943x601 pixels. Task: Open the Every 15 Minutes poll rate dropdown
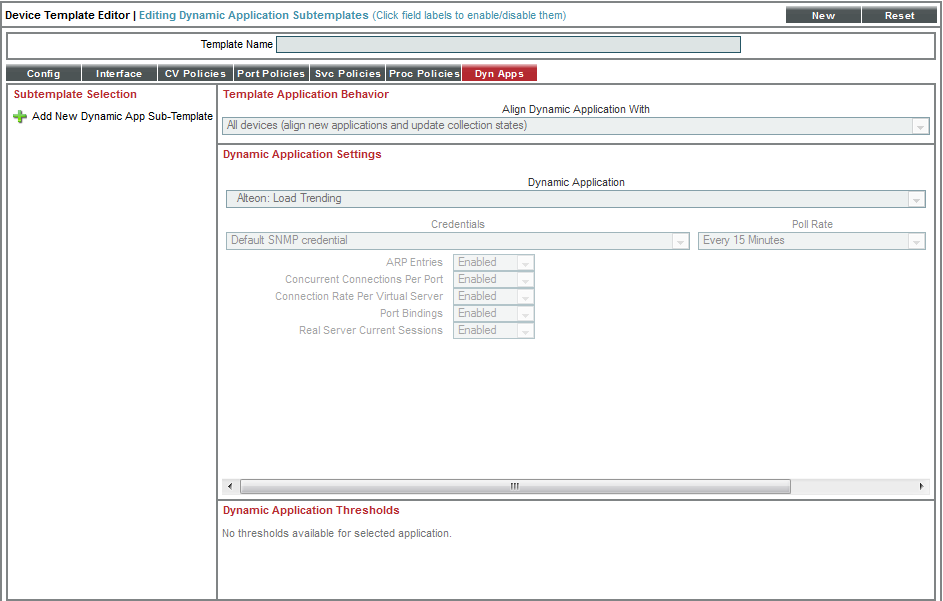click(811, 241)
